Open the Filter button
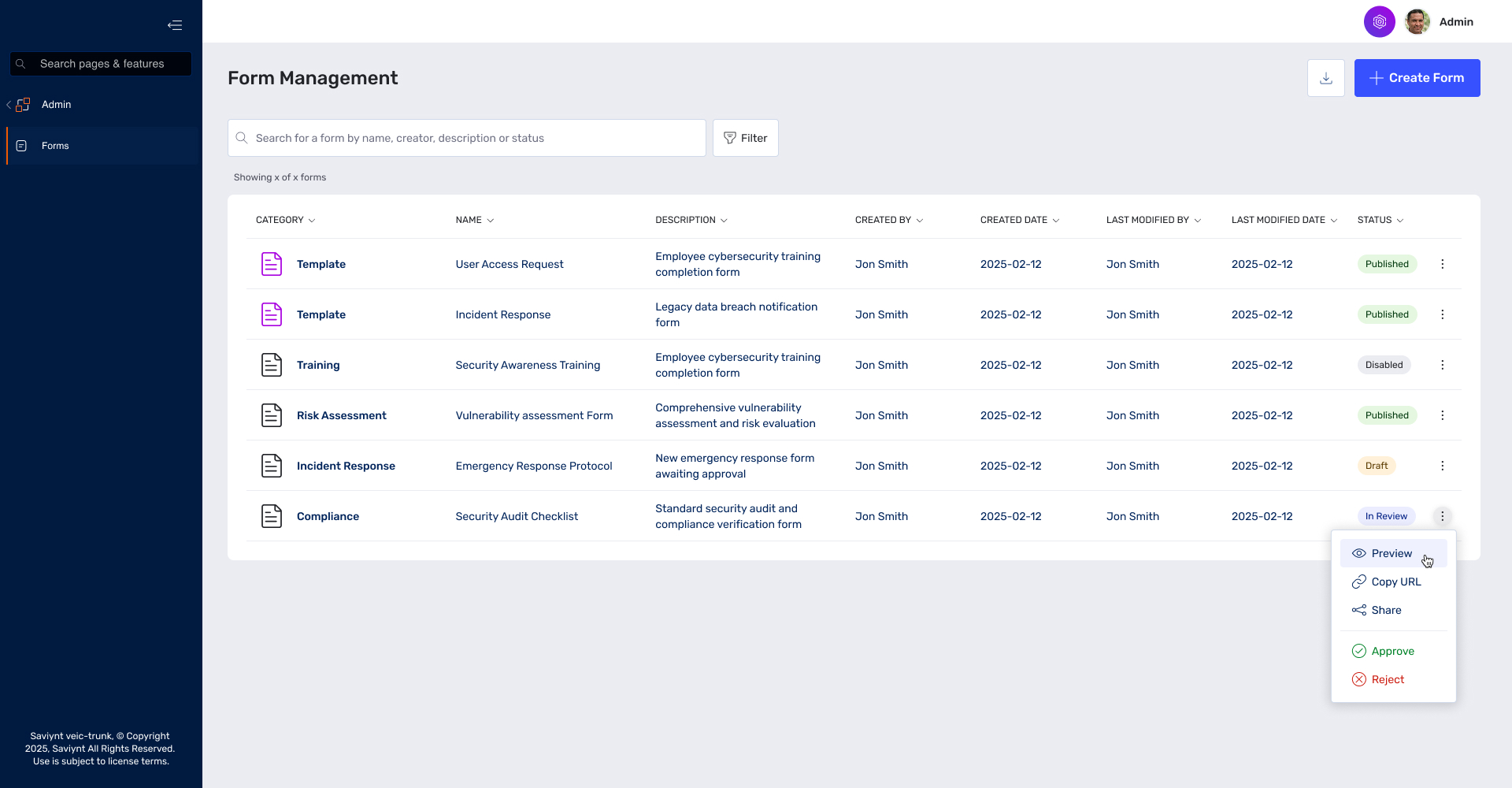The image size is (1512, 788). (x=745, y=138)
